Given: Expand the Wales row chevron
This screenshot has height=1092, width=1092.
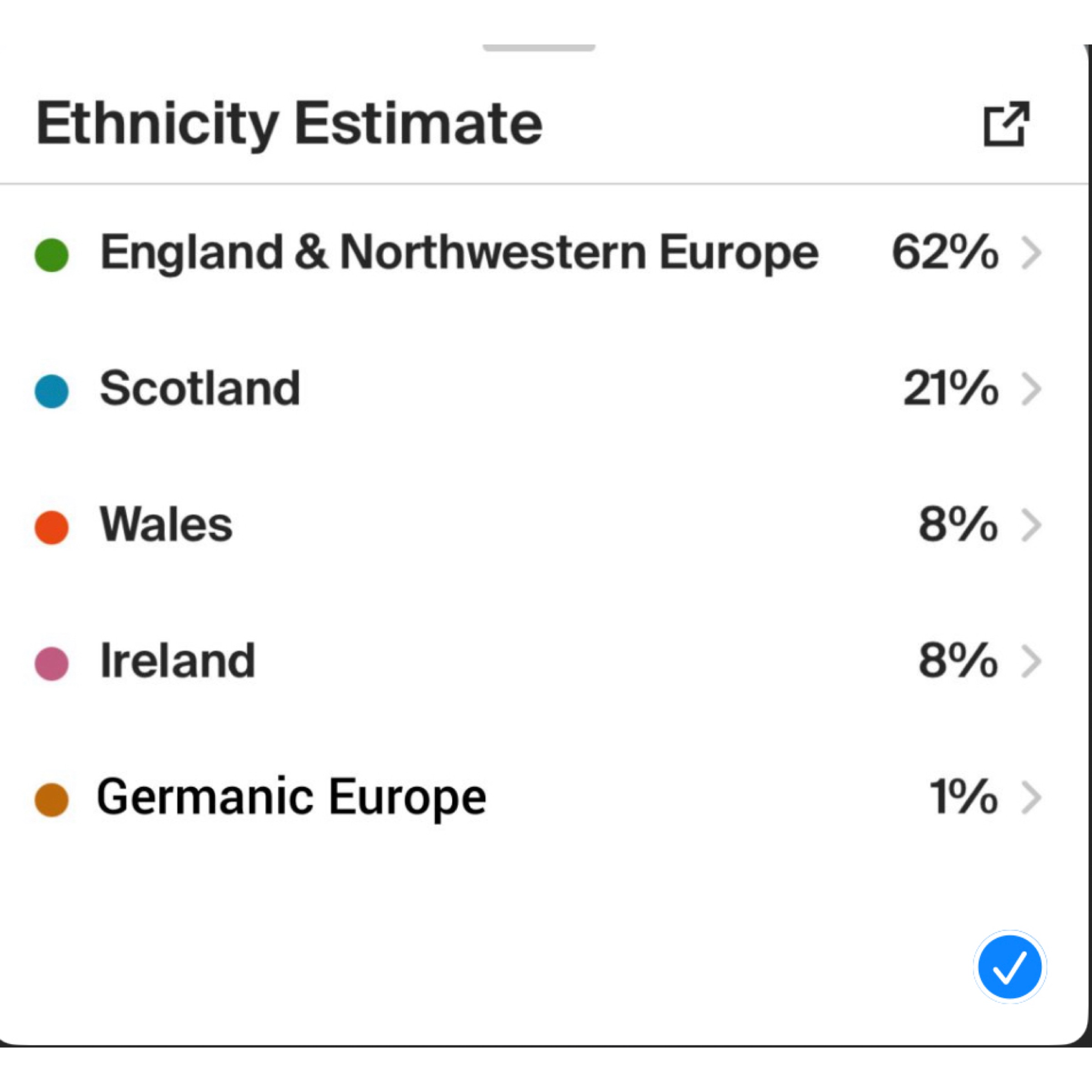Looking at the screenshot, I should pyautogui.click(x=1031, y=526).
